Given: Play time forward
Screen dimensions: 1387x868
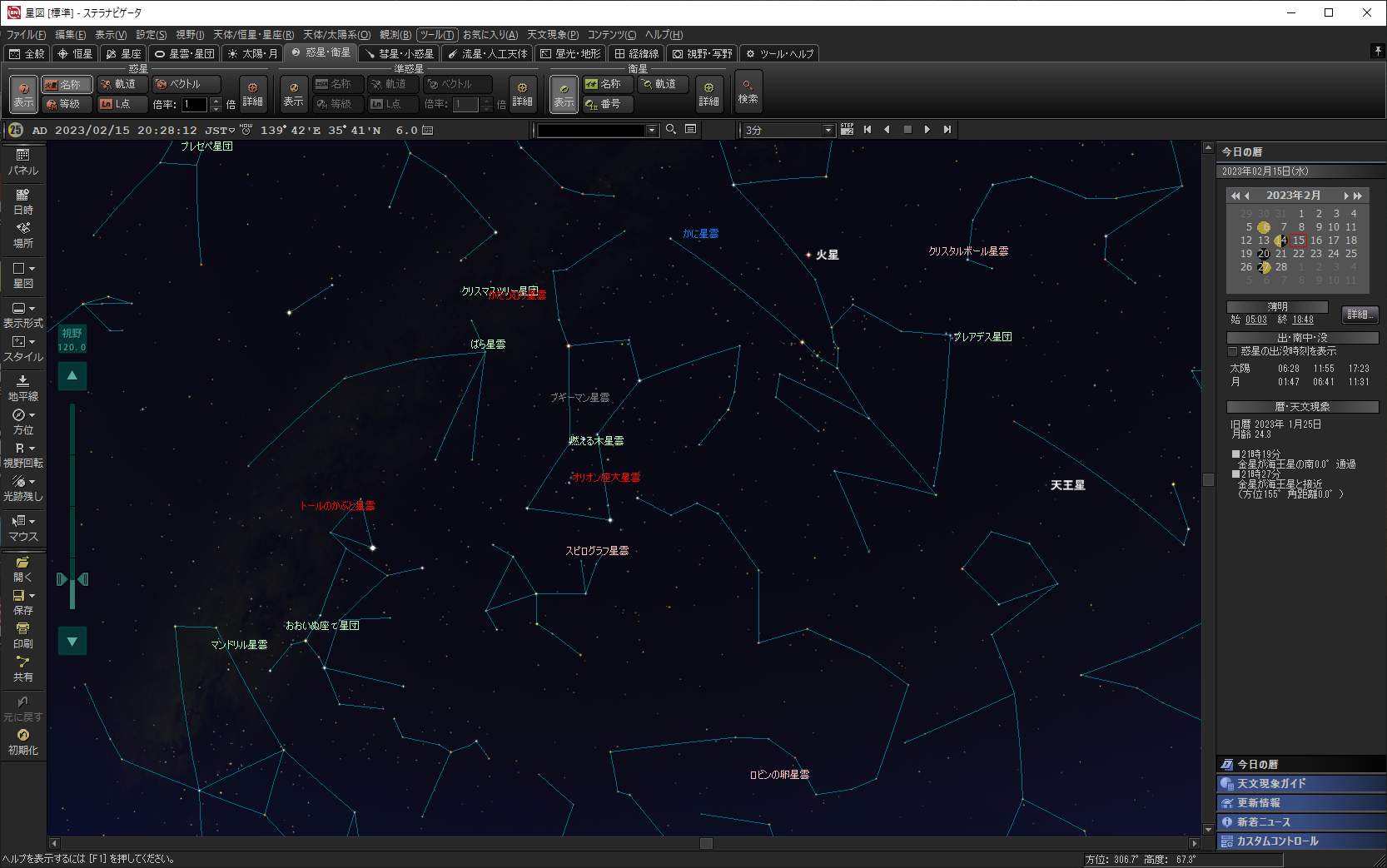Looking at the screenshot, I should tap(927, 130).
